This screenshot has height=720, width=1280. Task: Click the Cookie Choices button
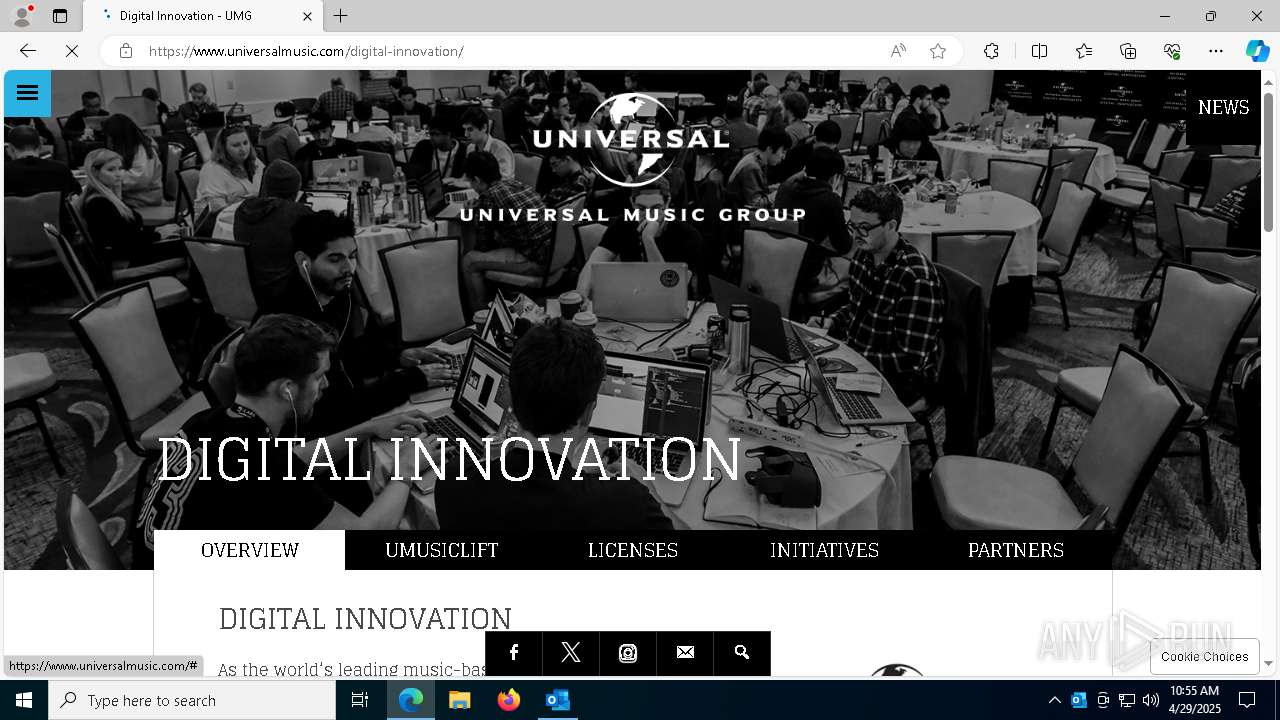(x=1204, y=656)
